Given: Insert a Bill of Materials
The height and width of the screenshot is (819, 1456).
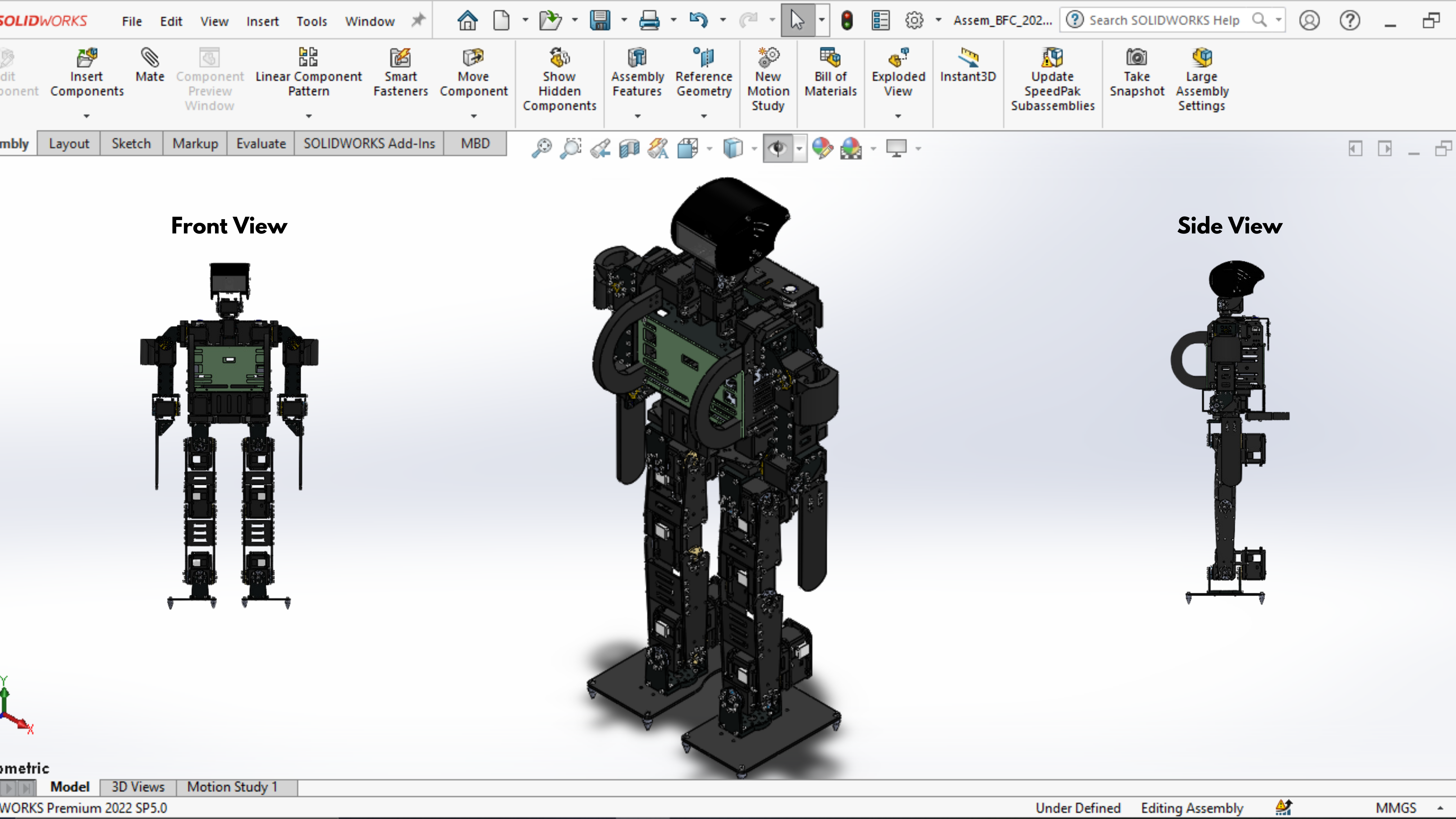Looking at the screenshot, I should [x=830, y=73].
